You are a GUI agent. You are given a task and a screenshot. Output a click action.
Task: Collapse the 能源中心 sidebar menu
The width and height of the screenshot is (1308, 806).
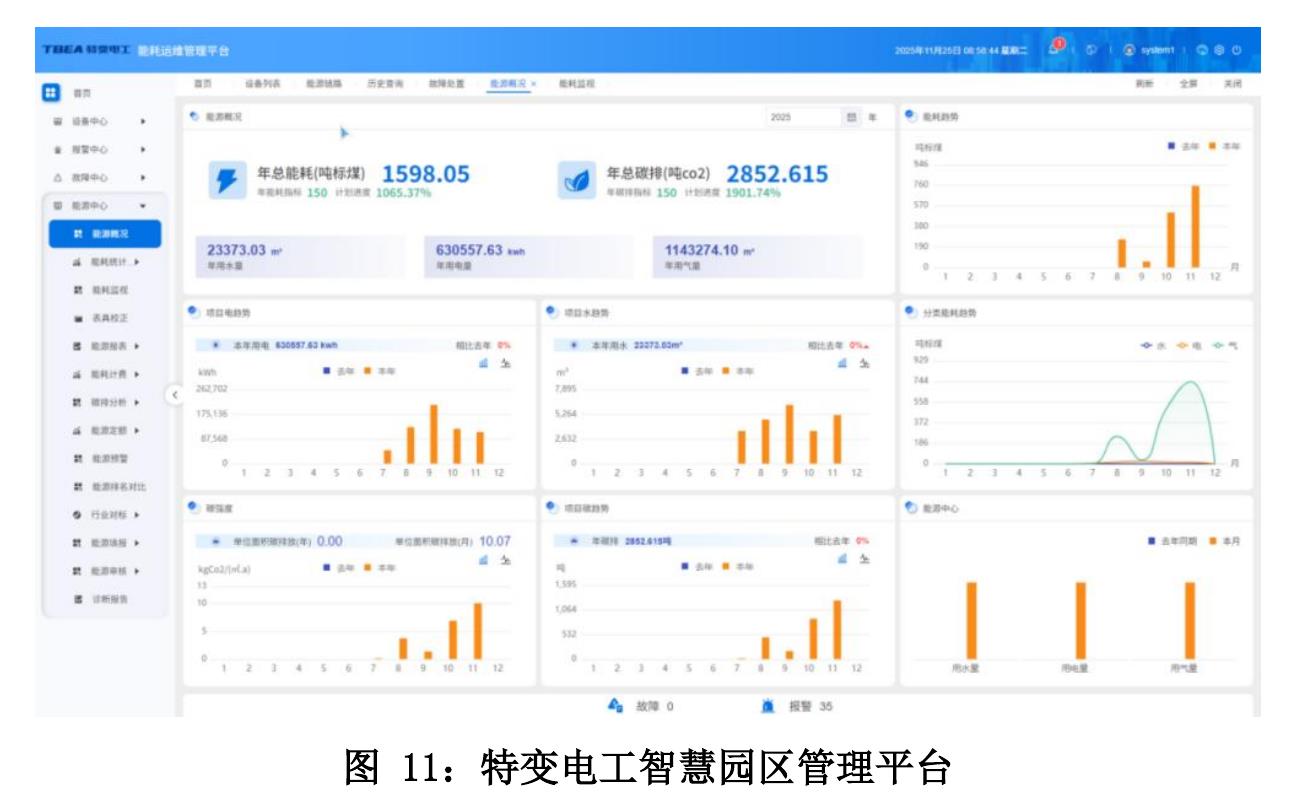click(143, 205)
